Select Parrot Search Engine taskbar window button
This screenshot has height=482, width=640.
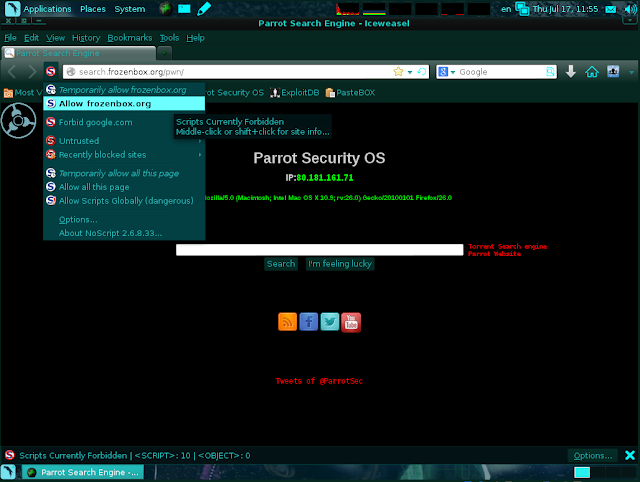coord(83,472)
